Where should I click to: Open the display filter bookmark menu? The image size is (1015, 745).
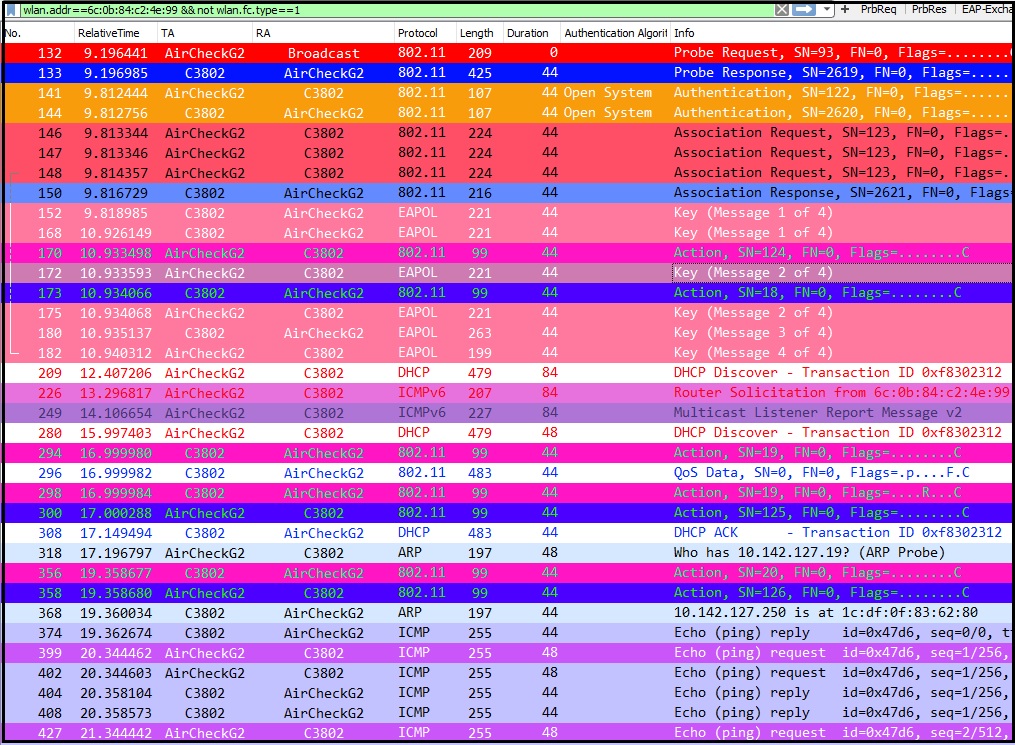coord(11,10)
